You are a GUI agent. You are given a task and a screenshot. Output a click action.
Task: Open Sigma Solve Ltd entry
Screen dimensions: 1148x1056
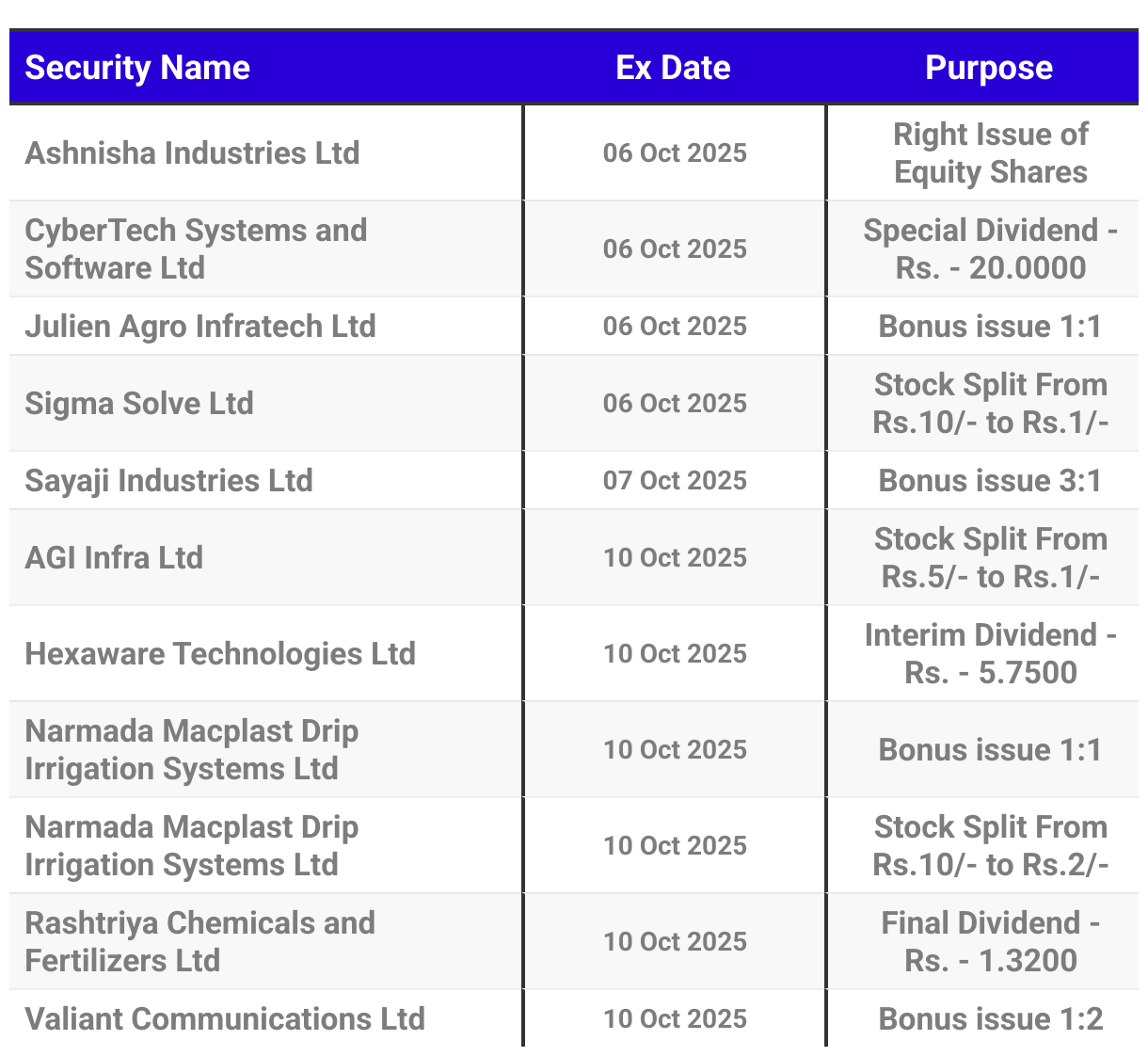139,403
